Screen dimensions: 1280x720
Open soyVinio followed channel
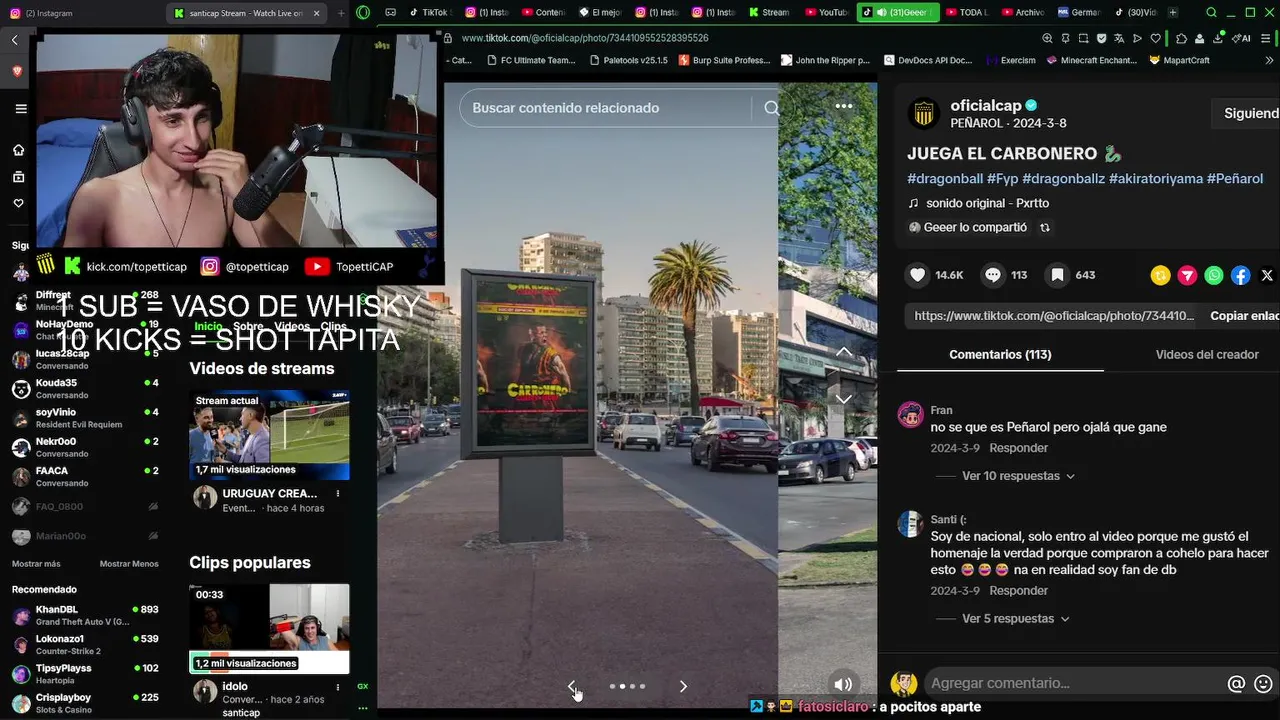pos(85,417)
